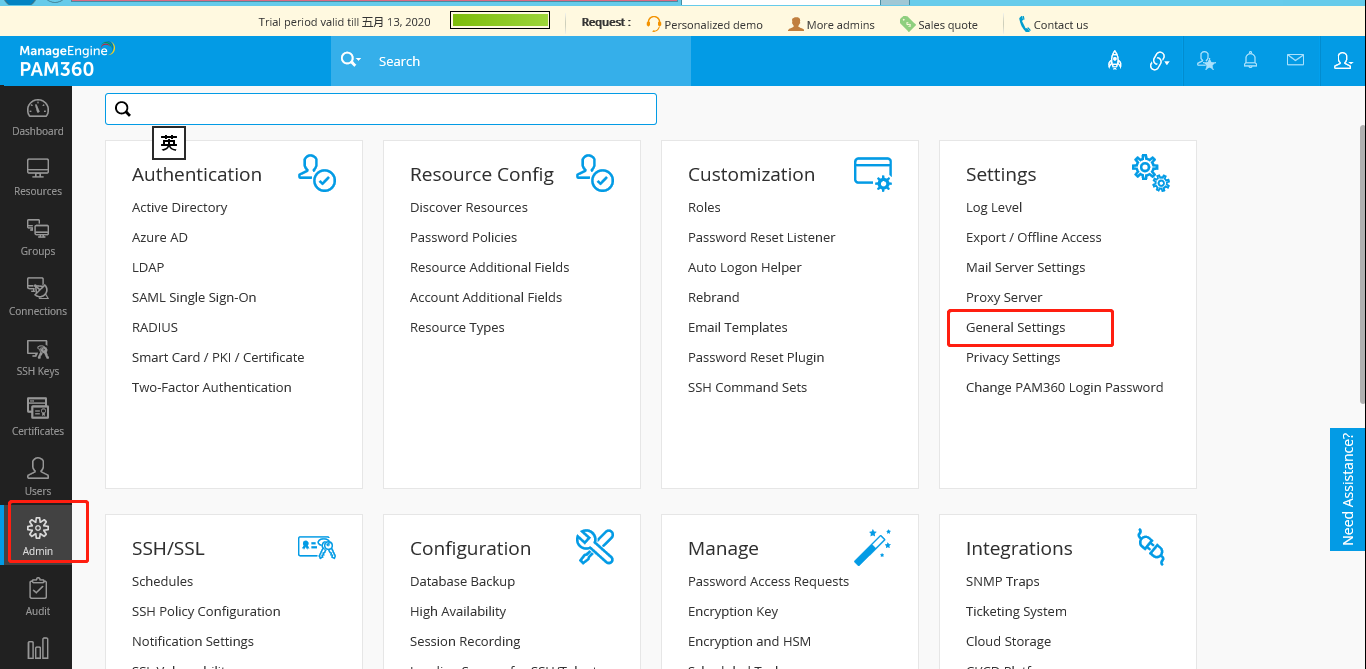Open search options dropdown in header
Image resolution: width=1366 pixels, height=669 pixels.
[351, 60]
